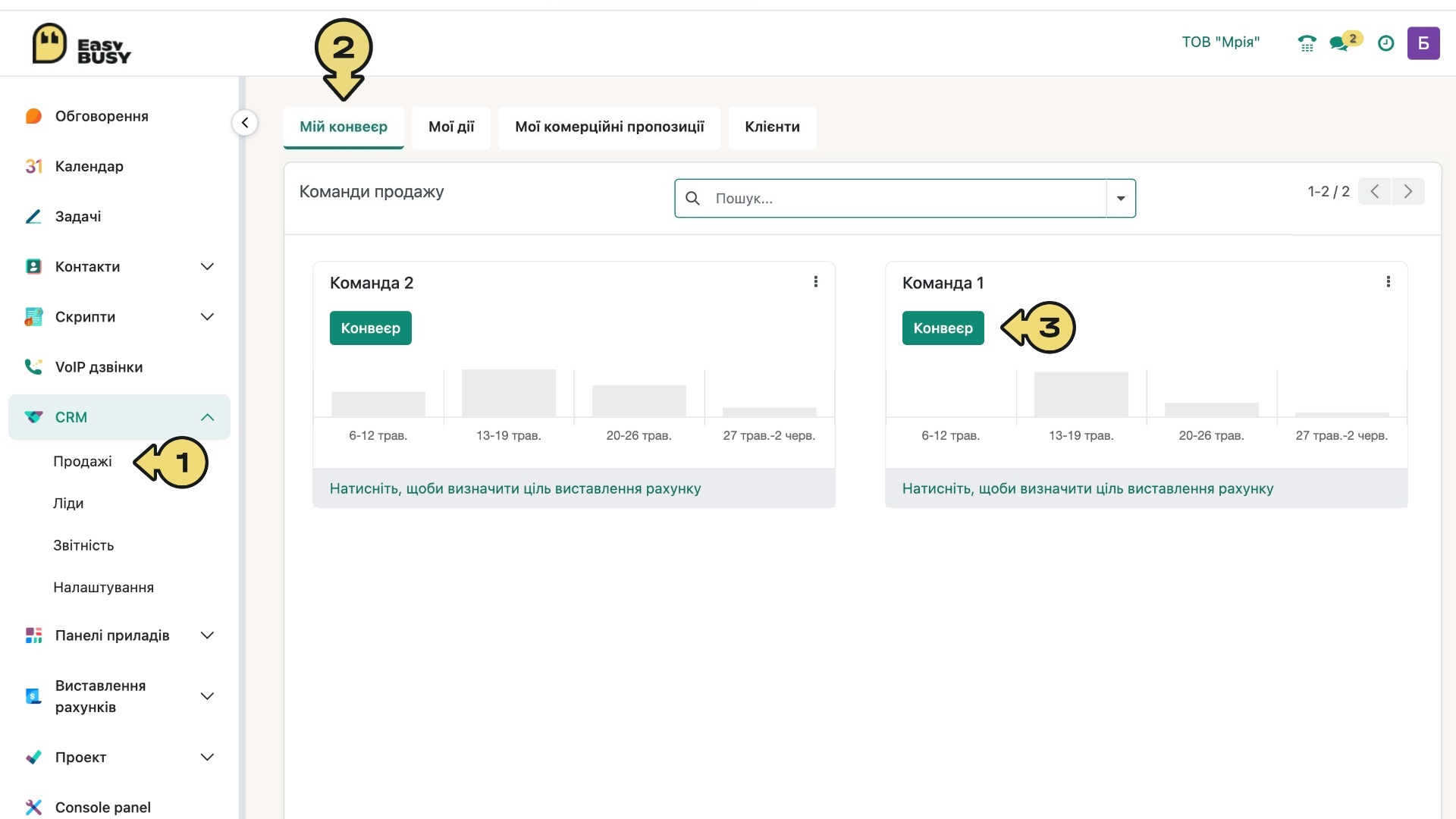1456x819 pixels.
Task: Go to previous page of teams
Action: [1374, 191]
